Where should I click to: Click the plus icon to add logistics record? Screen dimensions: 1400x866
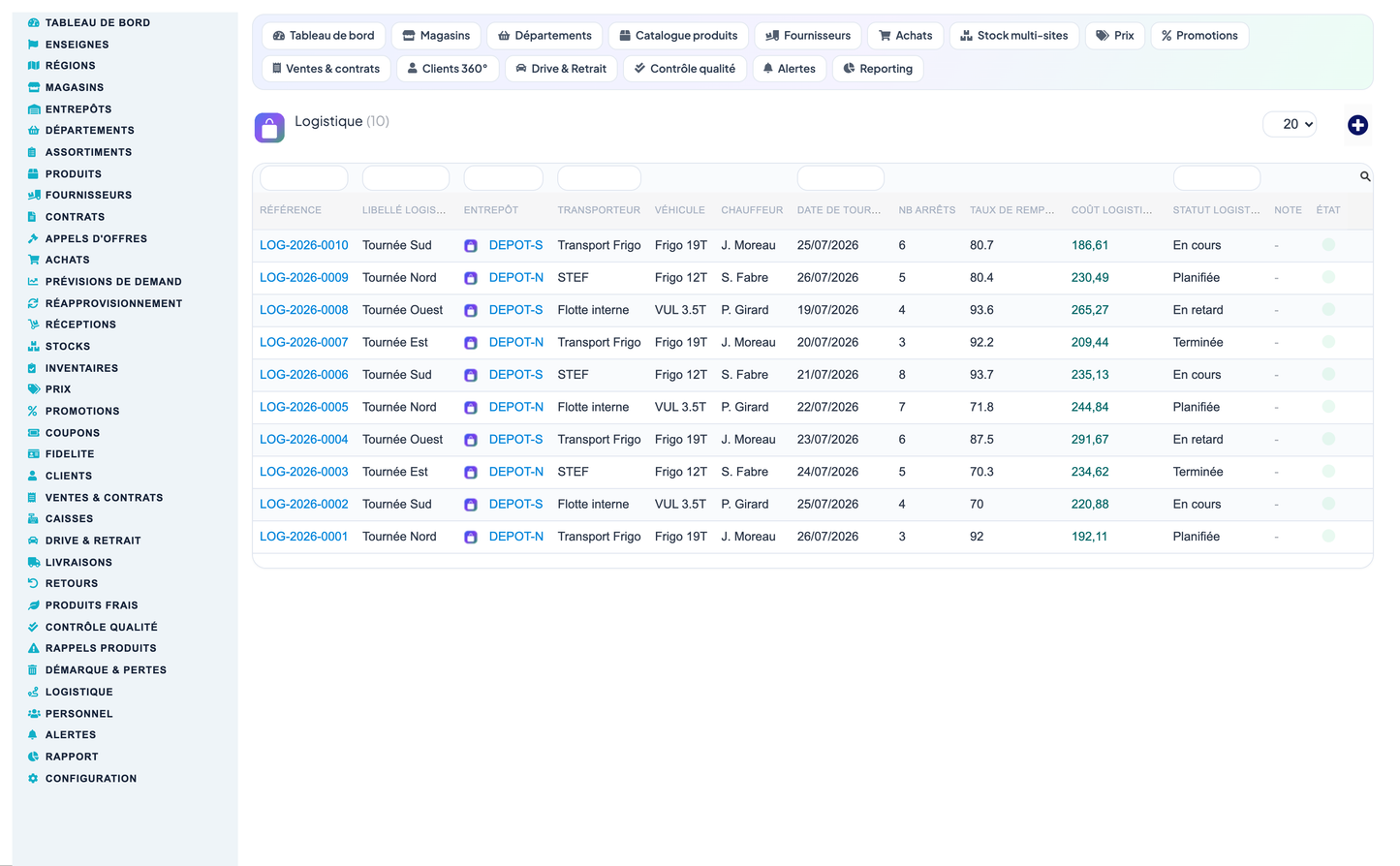(x=1357, y=125)
